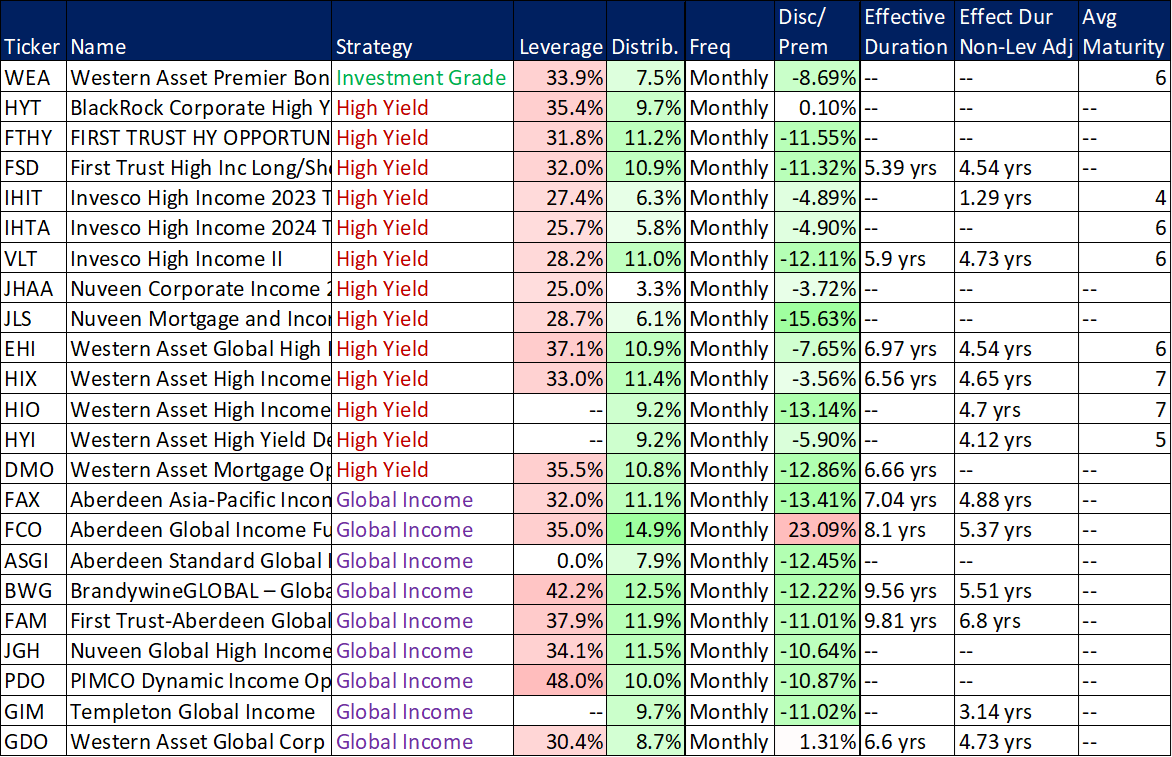Click the 3.3% distribution cell

pyautogui.click(x=646, y=288)
